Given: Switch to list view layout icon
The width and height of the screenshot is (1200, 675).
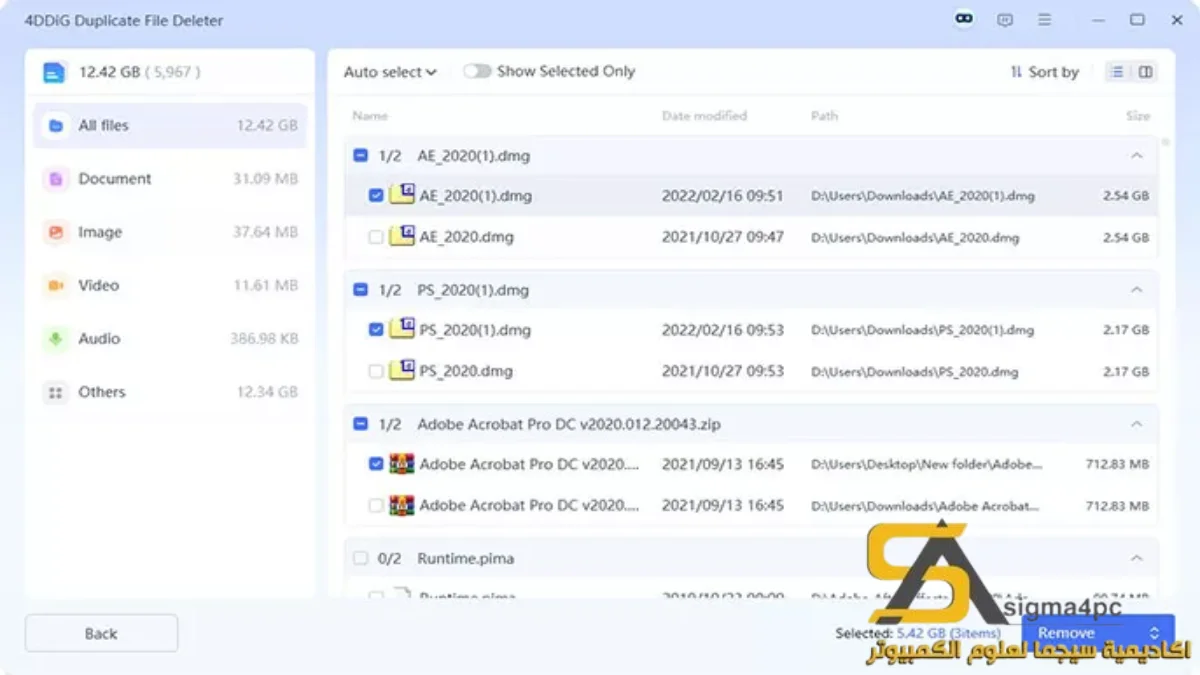Looking at the screenshot, I should (1118, 72).
